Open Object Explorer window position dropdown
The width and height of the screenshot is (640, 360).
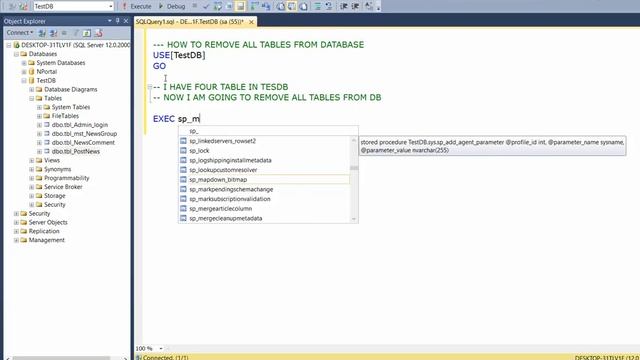point(109,20)
